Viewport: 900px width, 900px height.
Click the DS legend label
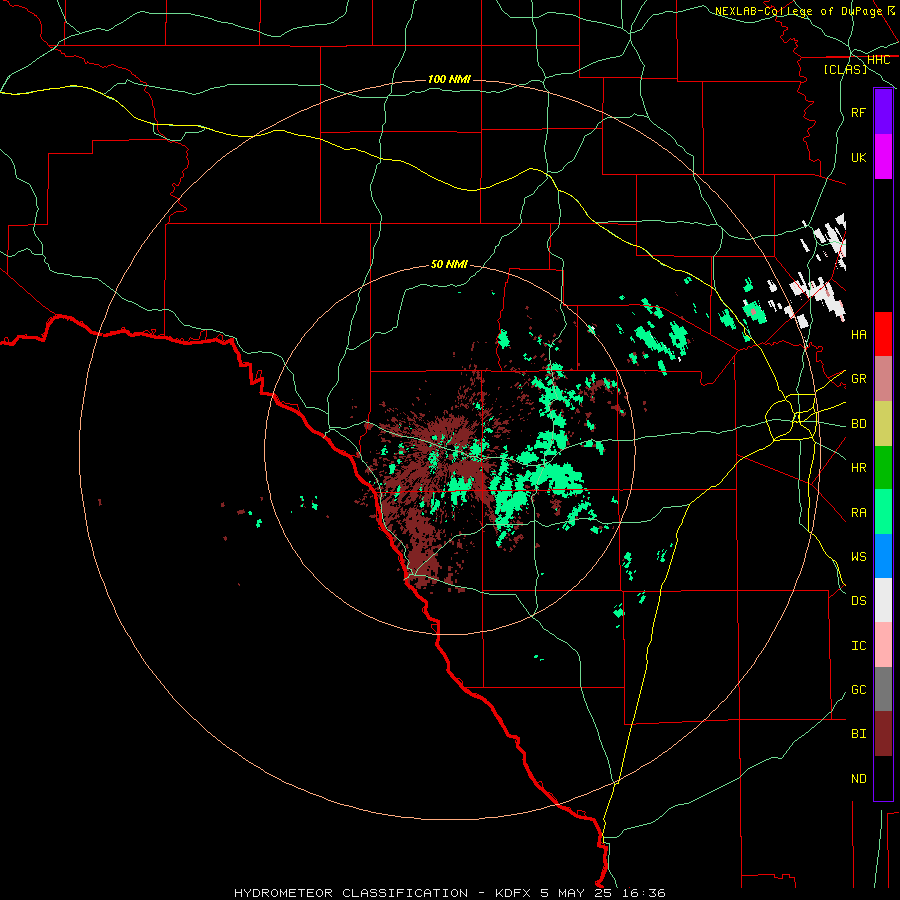(859, 601)
